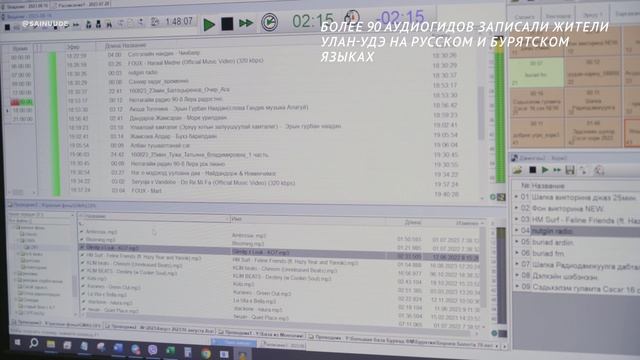
Task: Open the green Excel icon in taskbar
Action: (x=170, y=351)
